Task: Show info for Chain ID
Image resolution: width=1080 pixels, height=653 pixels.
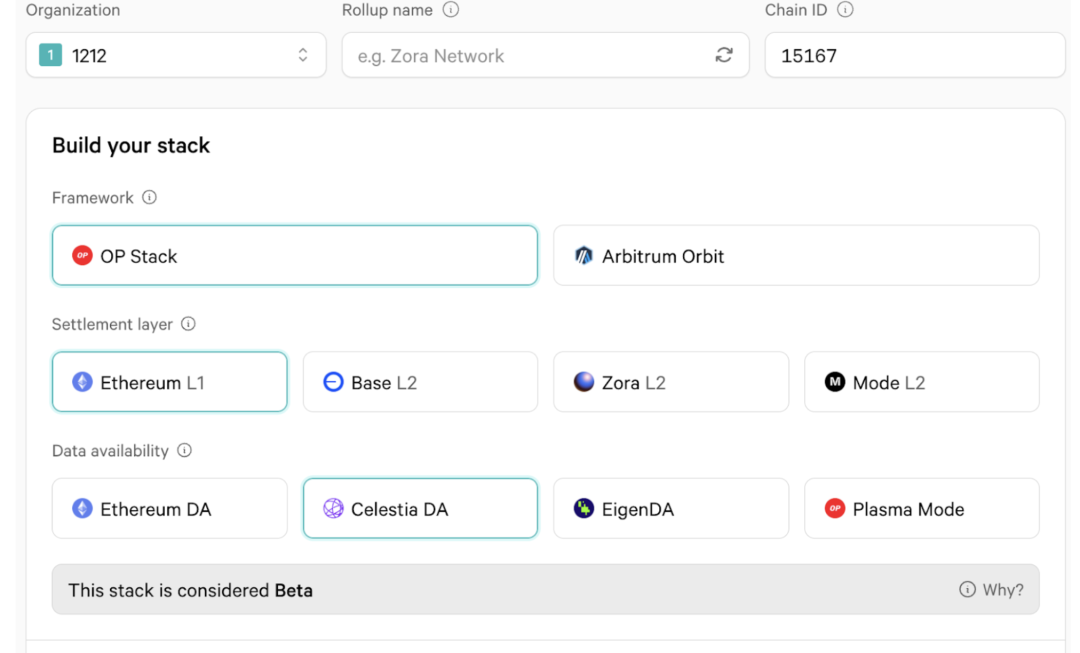Action: pos(845,10)
